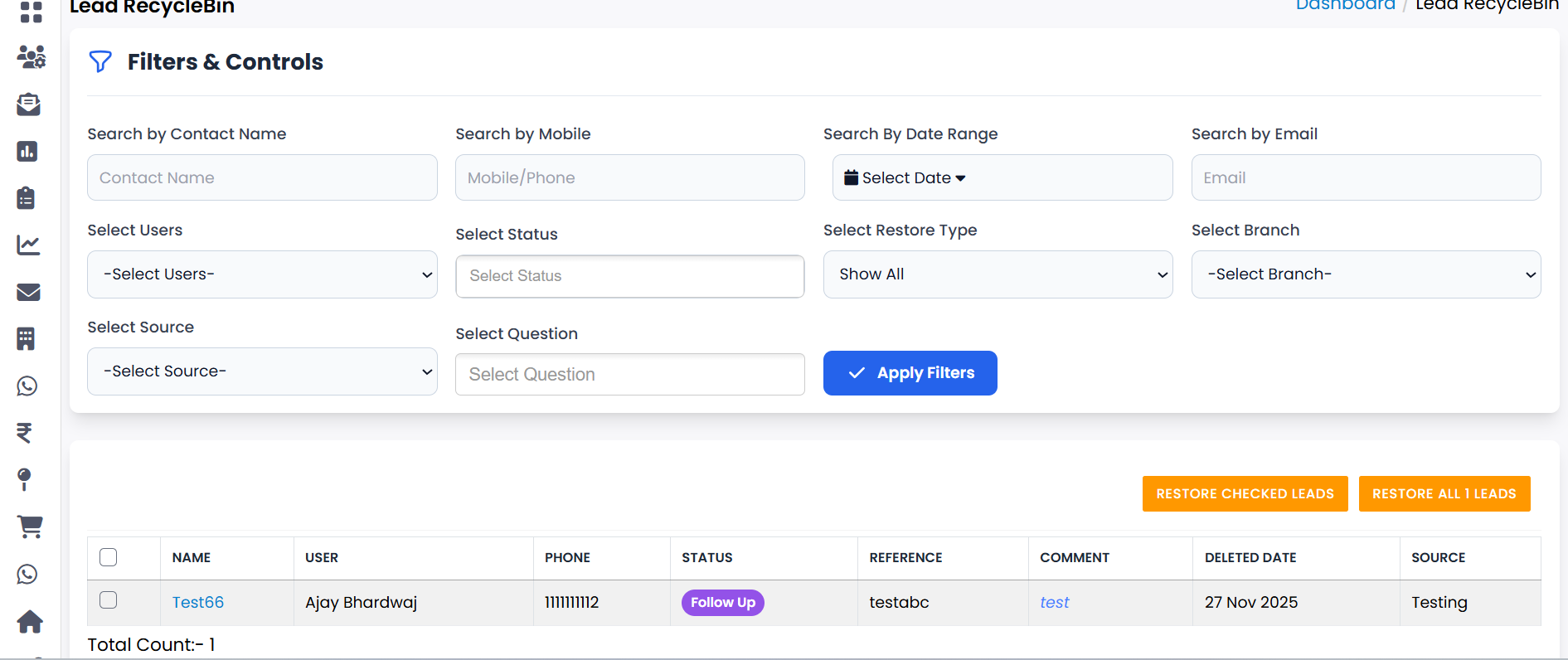Open the first WhatsApp sidebar icon
Image resolution: width=1568 pixels, height=660 pixels.
(27, 386)
